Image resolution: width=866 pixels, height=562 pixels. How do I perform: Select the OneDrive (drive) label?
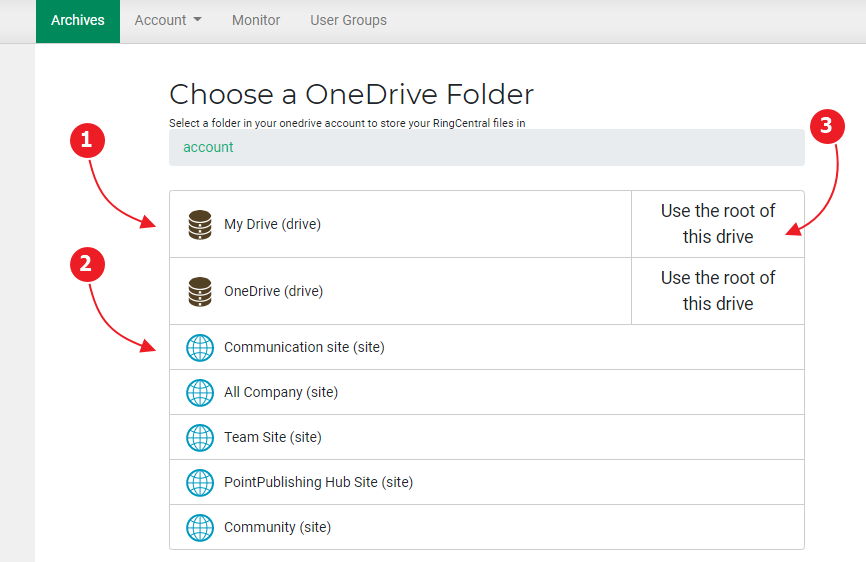pos(273,291)
